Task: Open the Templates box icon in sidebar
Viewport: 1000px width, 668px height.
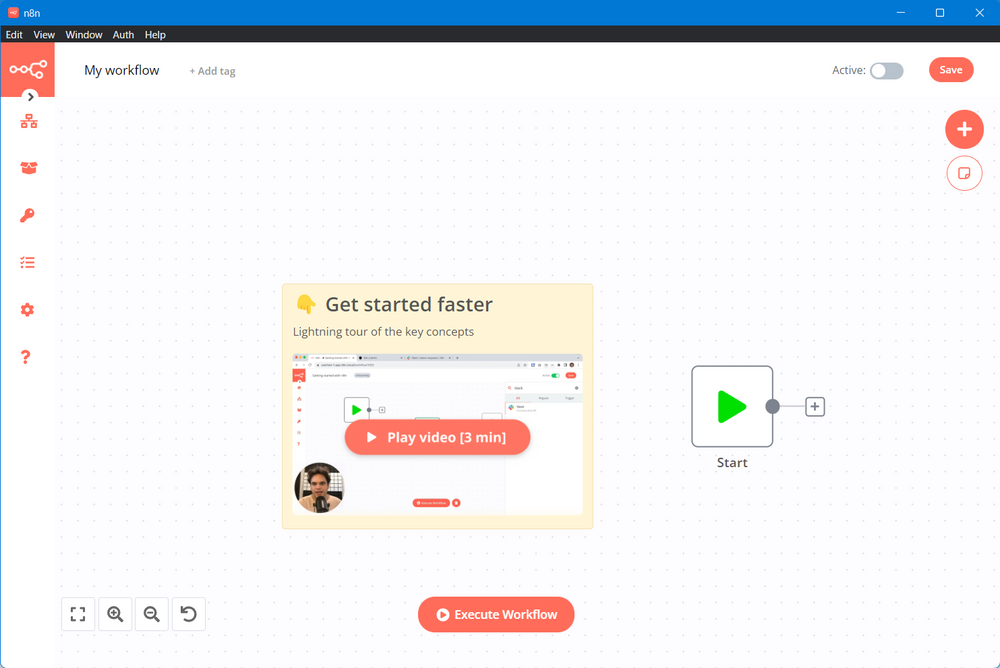Action: (x=28, y=168)
